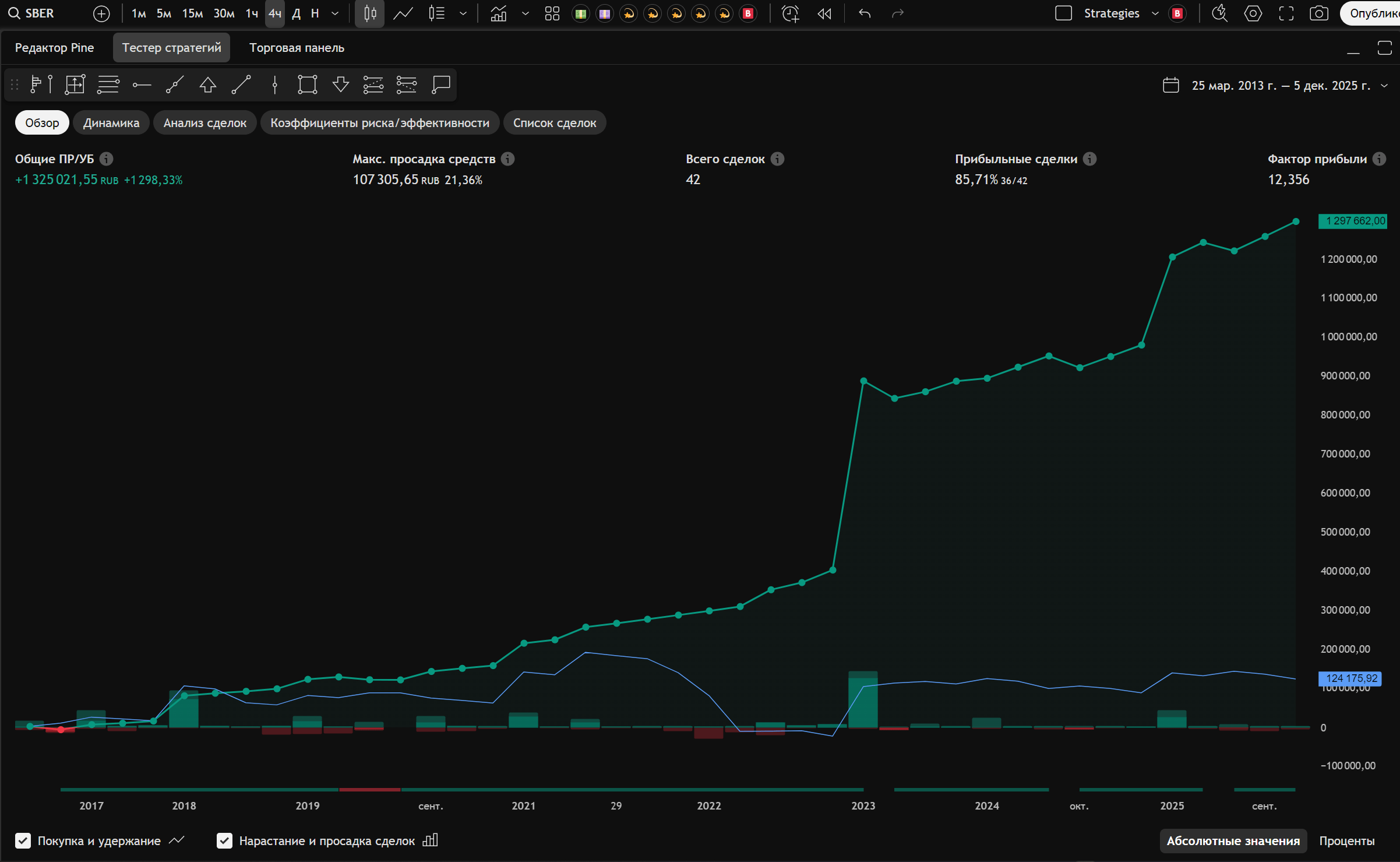
Task: Open chart settings hexagon icon
Action: [1253, 13]
